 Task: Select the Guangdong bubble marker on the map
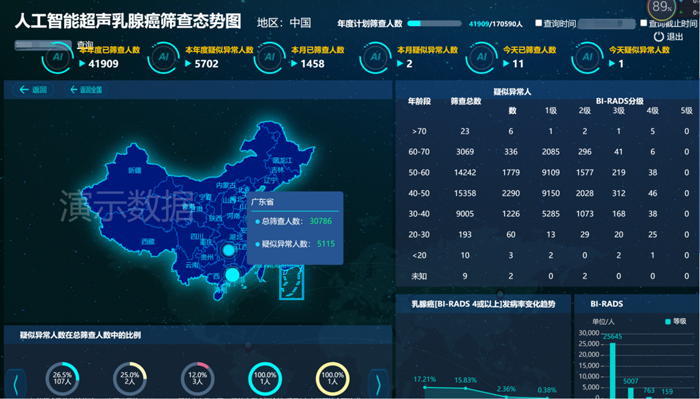click(x=232, y=274)
